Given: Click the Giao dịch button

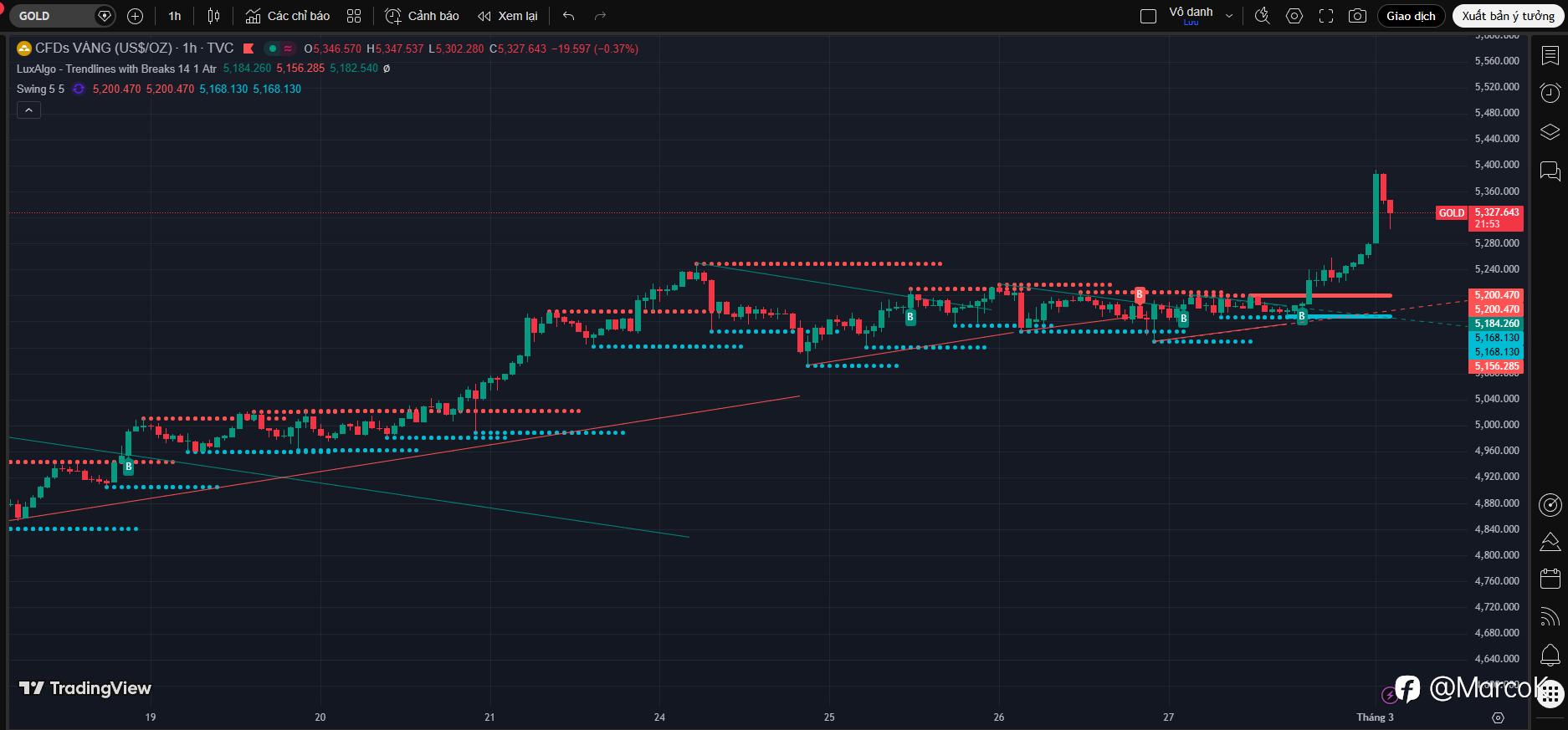Looking at the screenshot, I should [x=1411, y=16].
